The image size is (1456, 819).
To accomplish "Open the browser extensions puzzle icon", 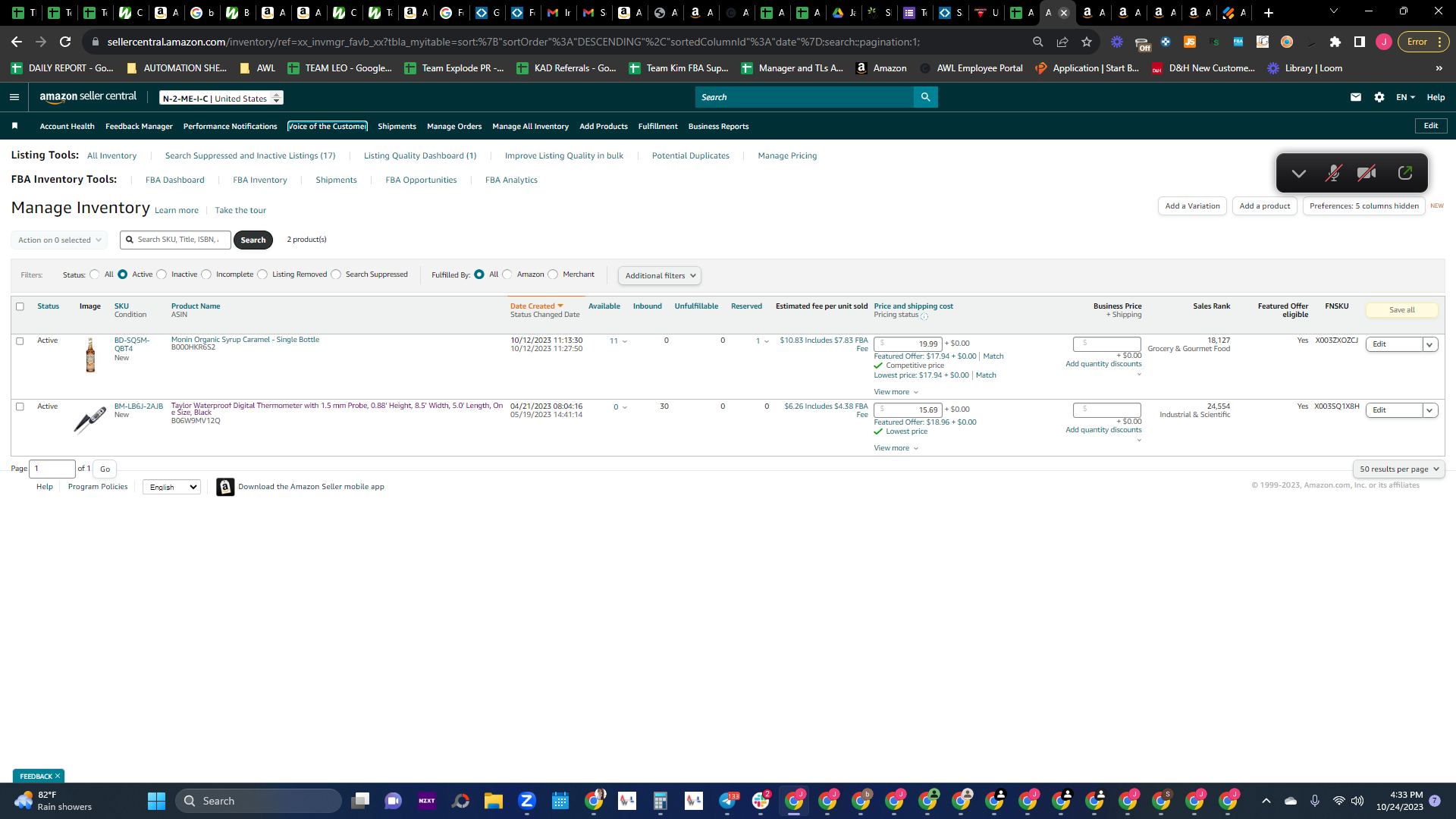I will point(1335,42).
